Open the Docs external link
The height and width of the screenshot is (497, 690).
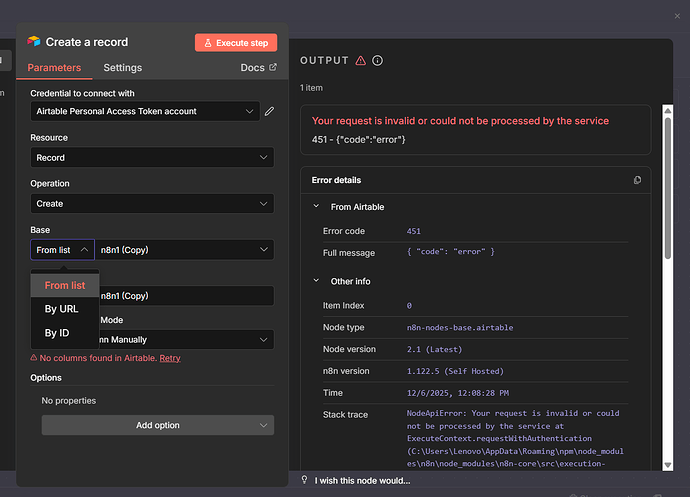[x=258, y=68]
